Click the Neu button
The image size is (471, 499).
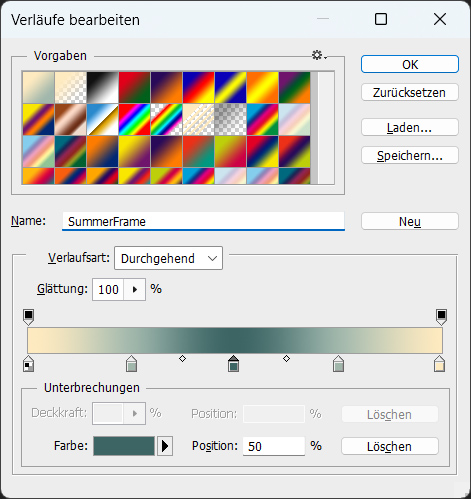coord(410,221)
